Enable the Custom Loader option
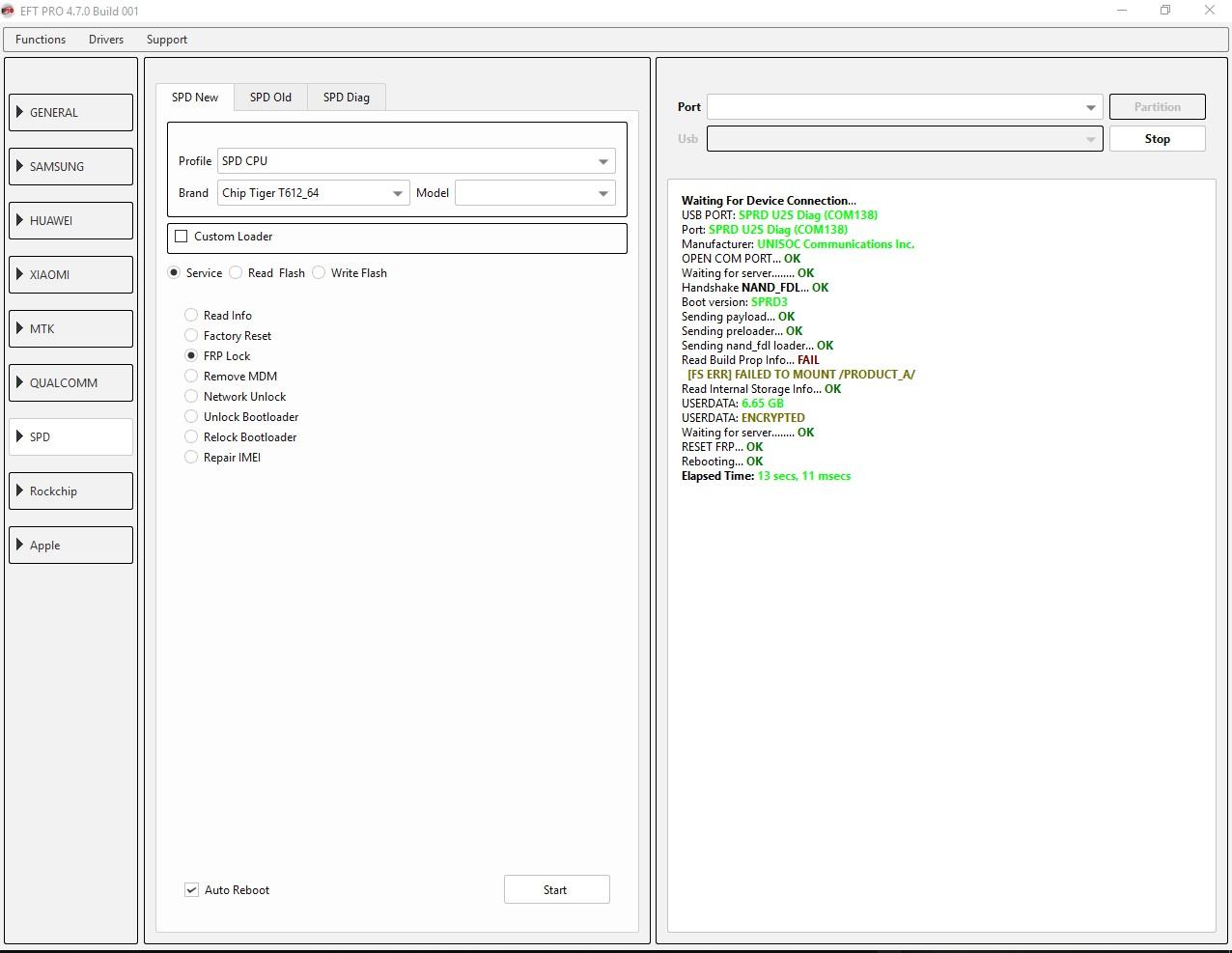The image size is (1232, 953). tap(181, 236)
